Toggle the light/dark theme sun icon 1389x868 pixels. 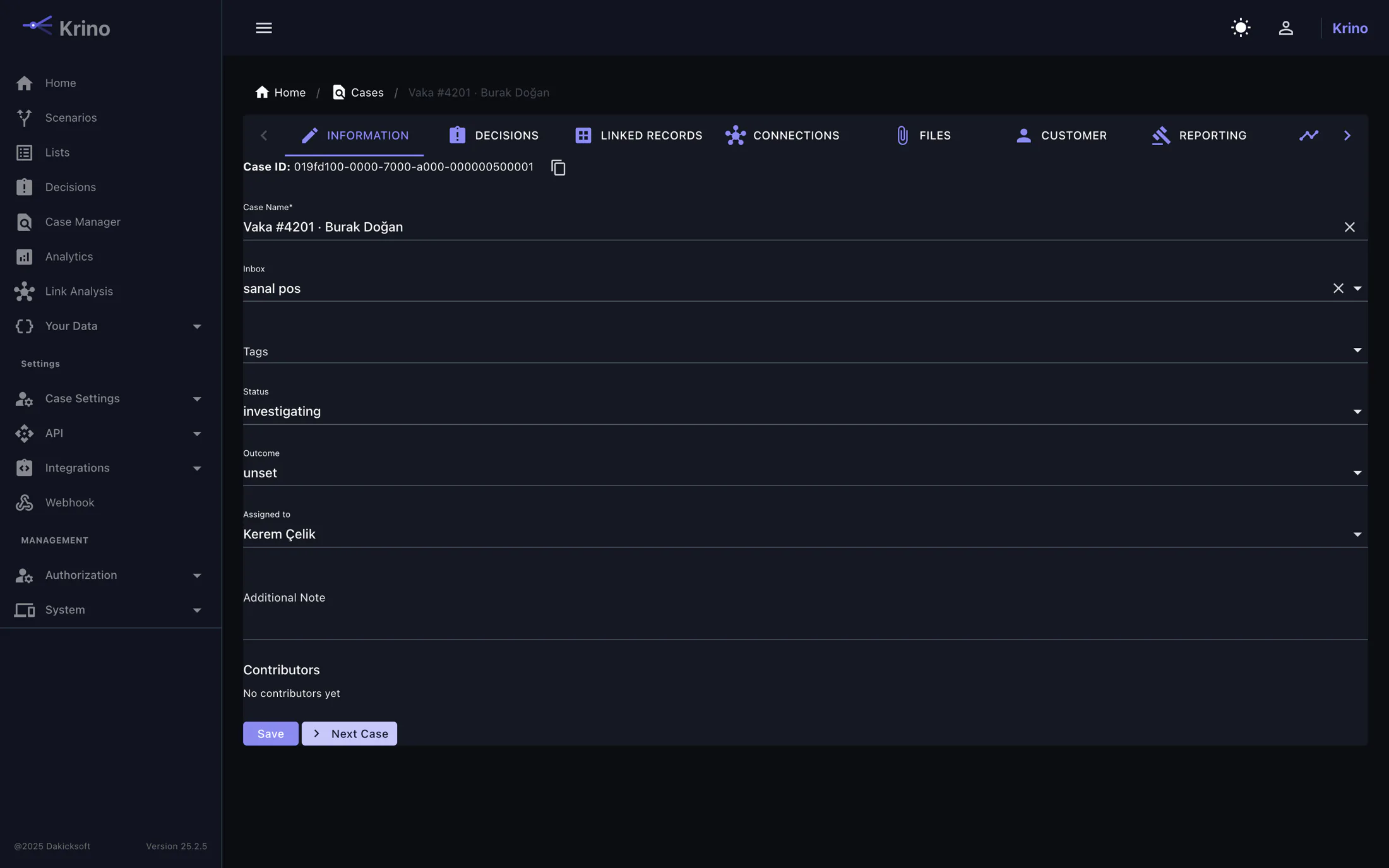(x=1241, y=28)
